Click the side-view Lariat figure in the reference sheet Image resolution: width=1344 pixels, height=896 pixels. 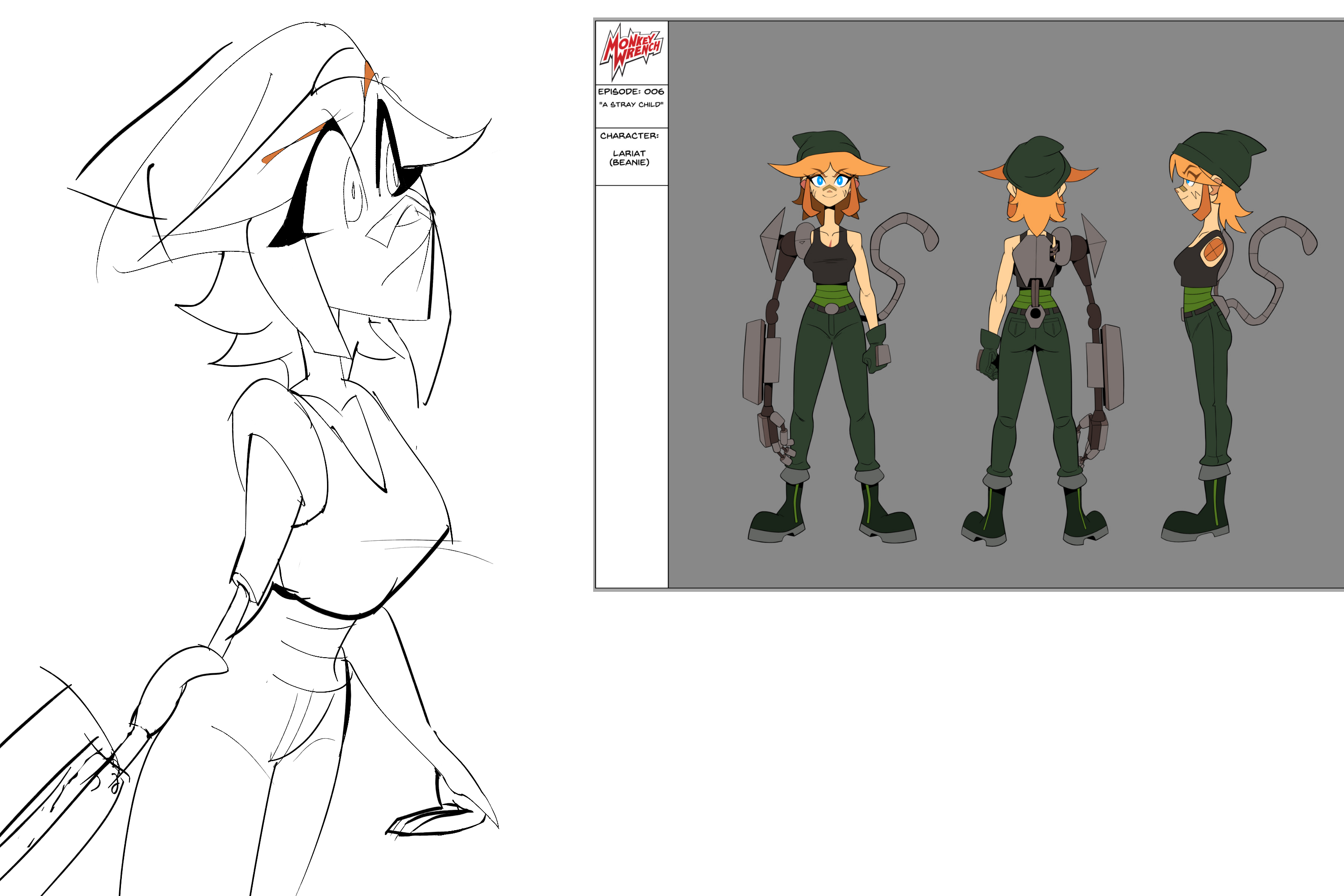coord(1240,336)
